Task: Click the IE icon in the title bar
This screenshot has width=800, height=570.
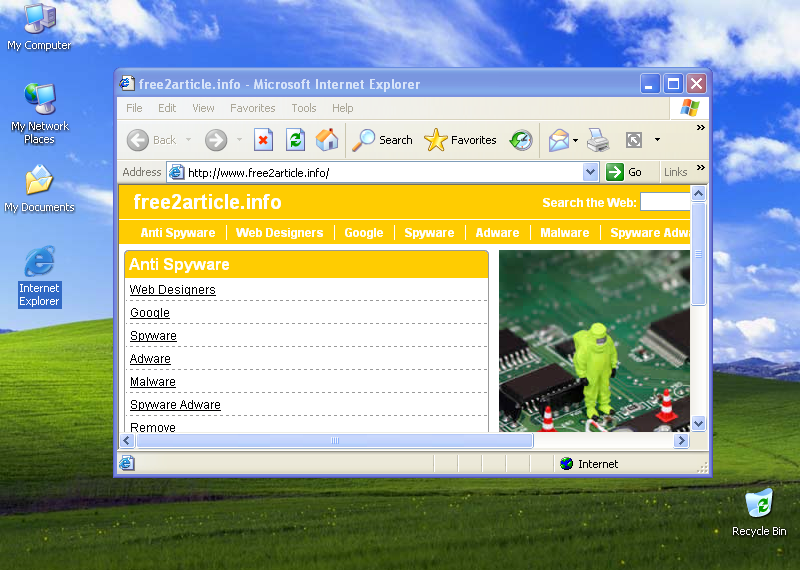Action: (x=127, y=83)
